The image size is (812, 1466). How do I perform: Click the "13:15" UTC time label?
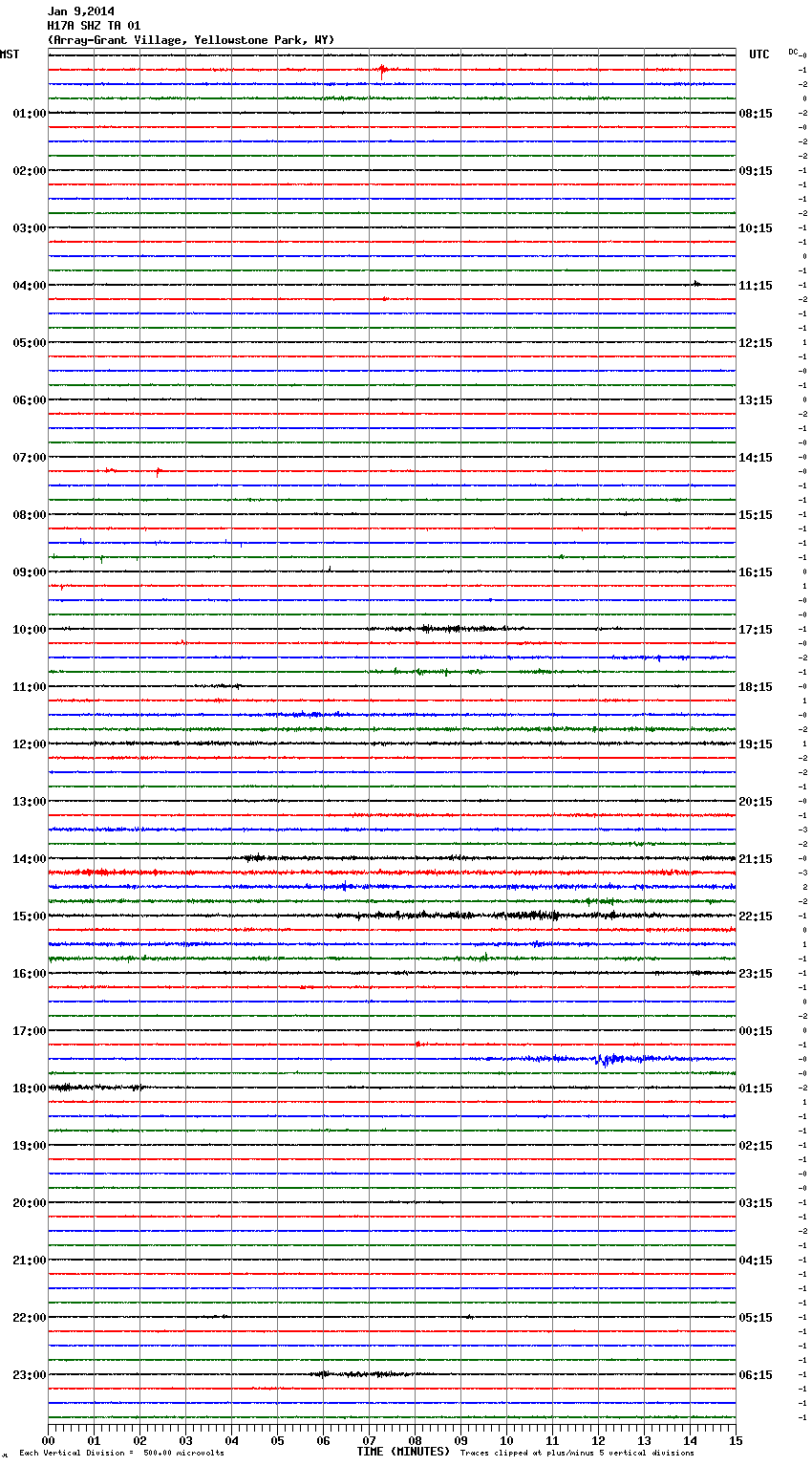[x=756, y=400]
